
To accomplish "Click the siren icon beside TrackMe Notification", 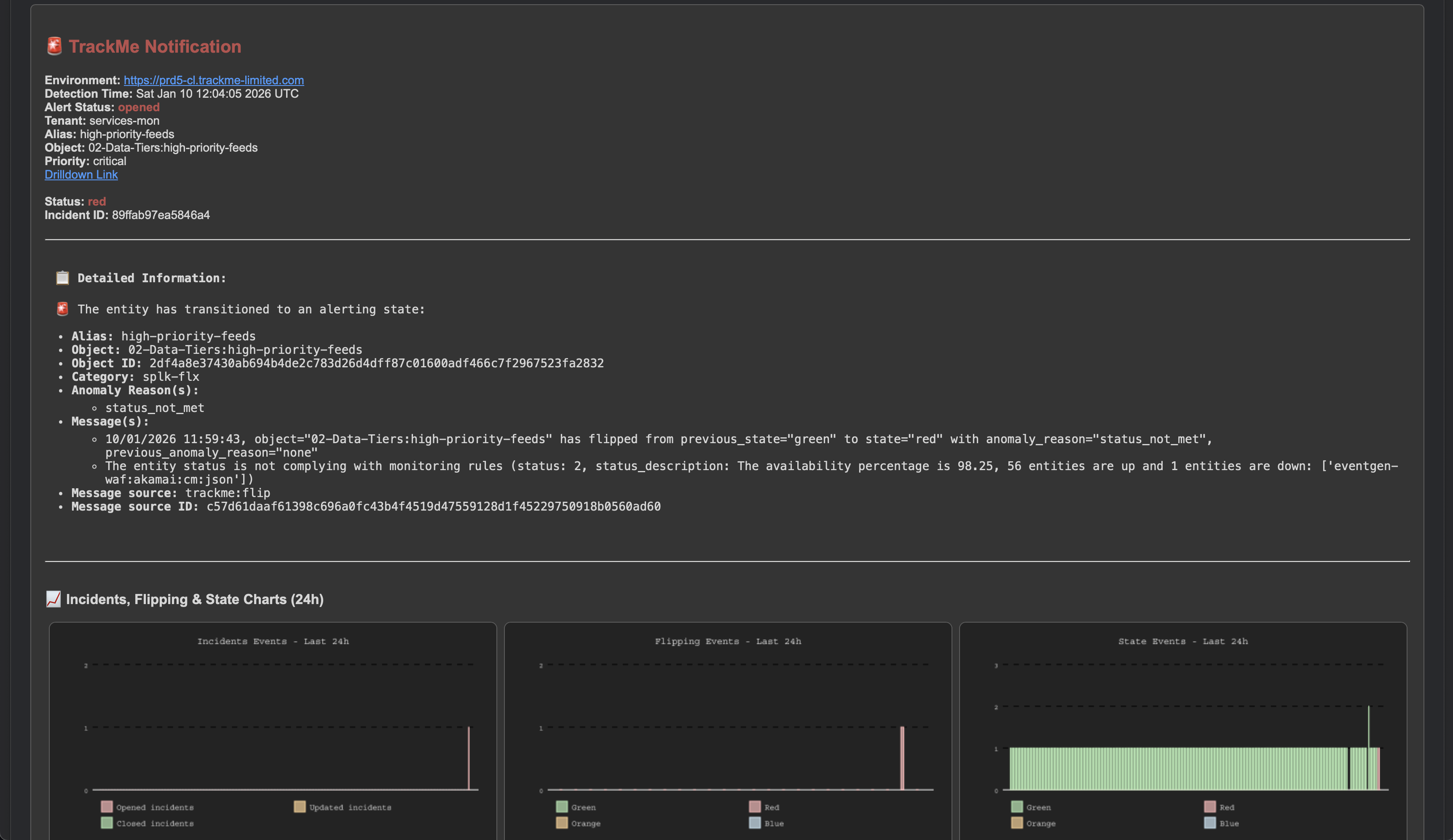I will click(x=54, y=46).
